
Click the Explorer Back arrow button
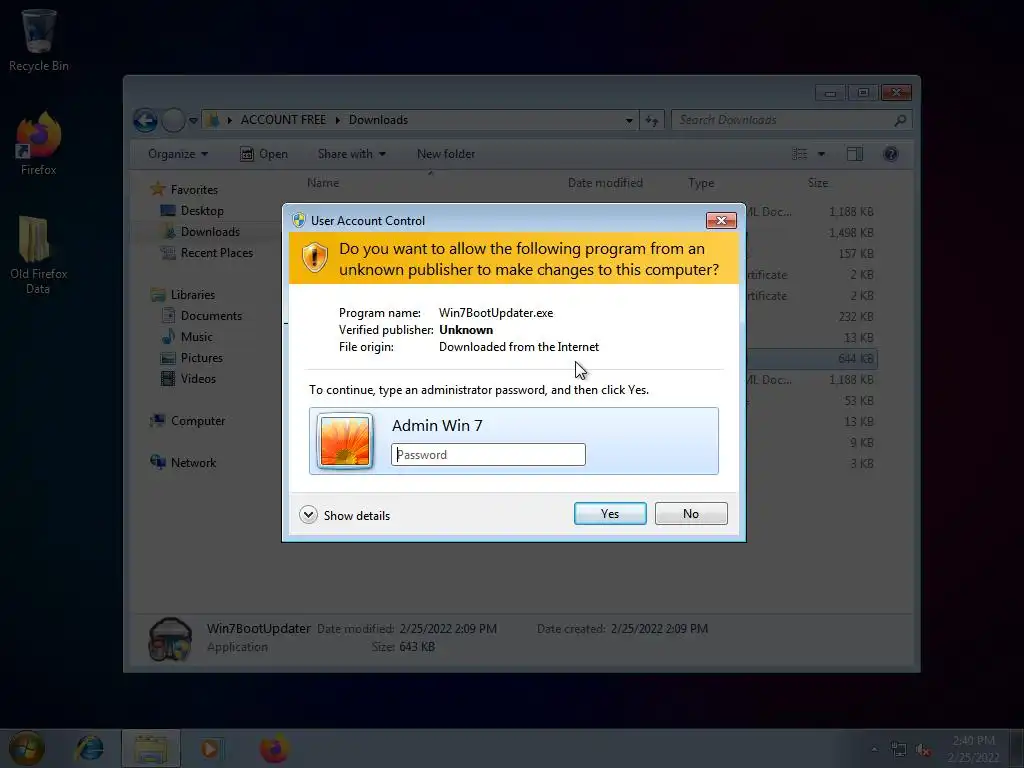(145, 120)
